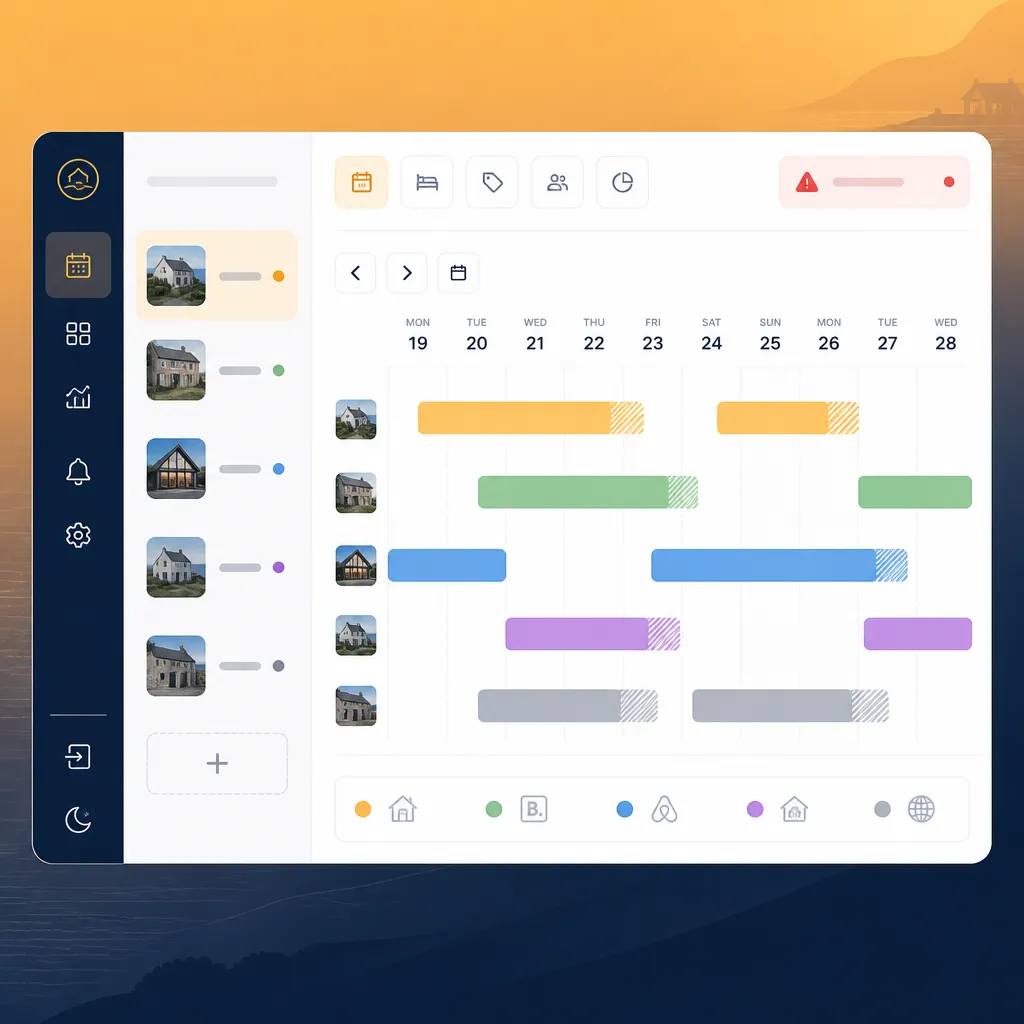Go to next week with right chevron
1024x1024 pixels.
(406, 272)
